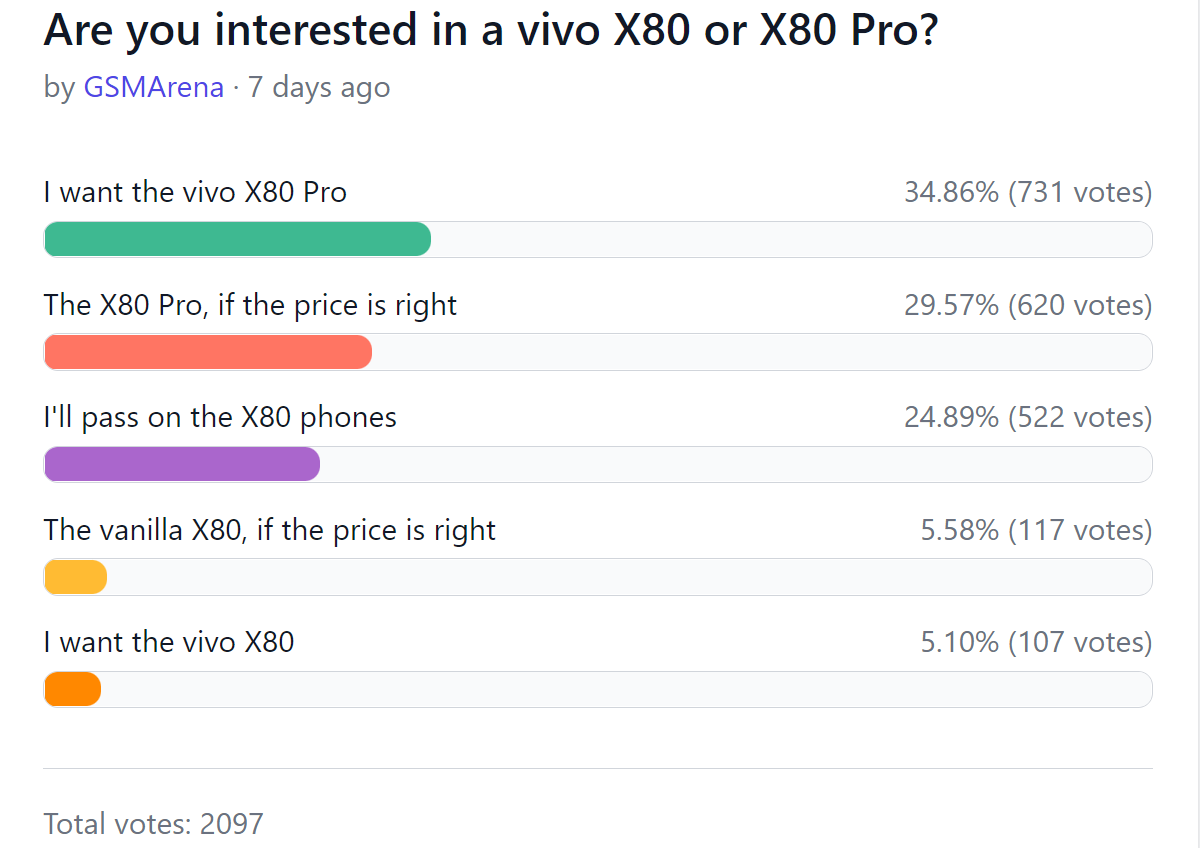Click the 34.86% (731 votes) result
The image size is (1200, 848).
click(1028, 192)
